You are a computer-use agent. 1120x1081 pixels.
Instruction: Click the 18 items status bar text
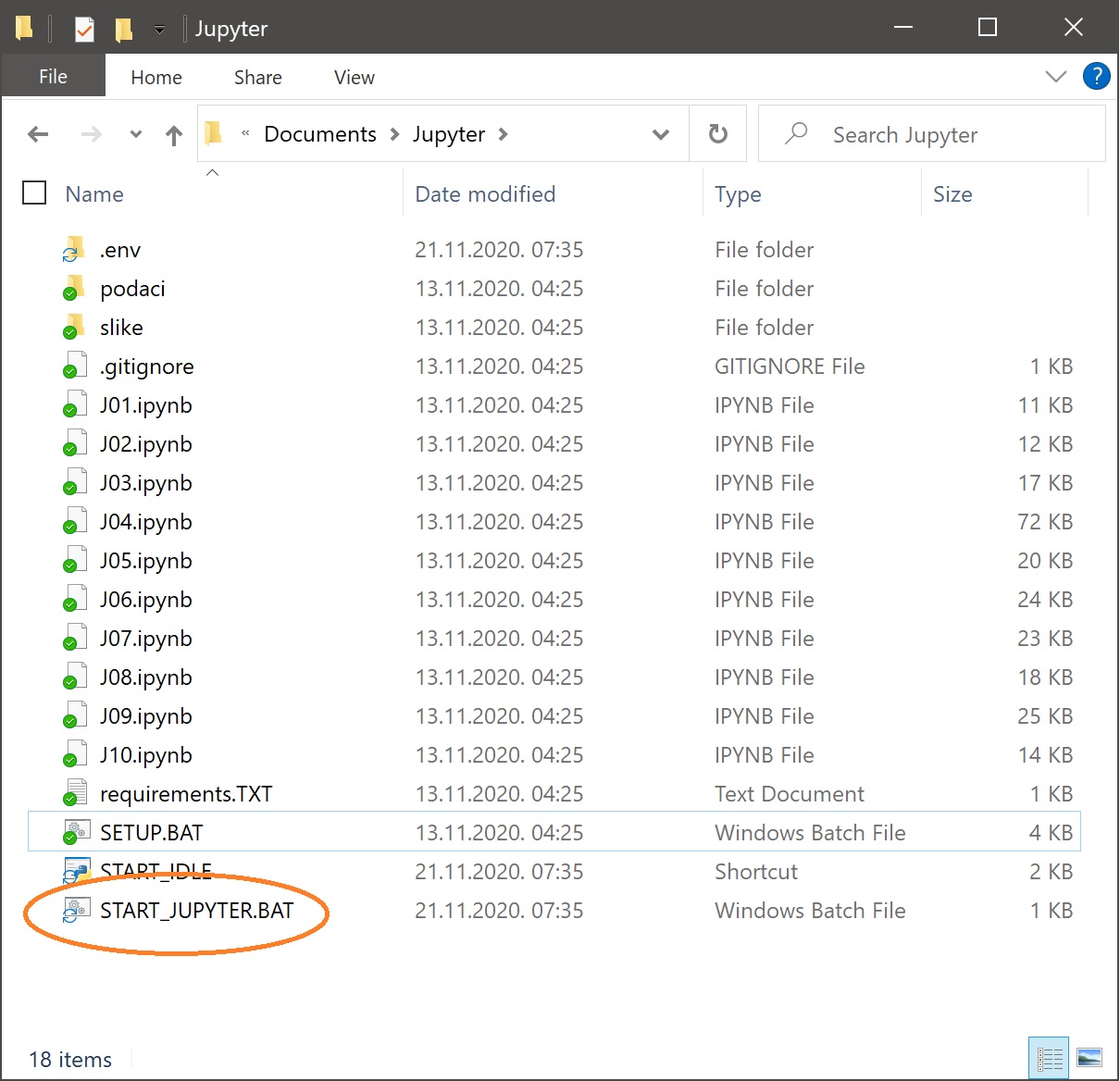[x=70, y=1060]
